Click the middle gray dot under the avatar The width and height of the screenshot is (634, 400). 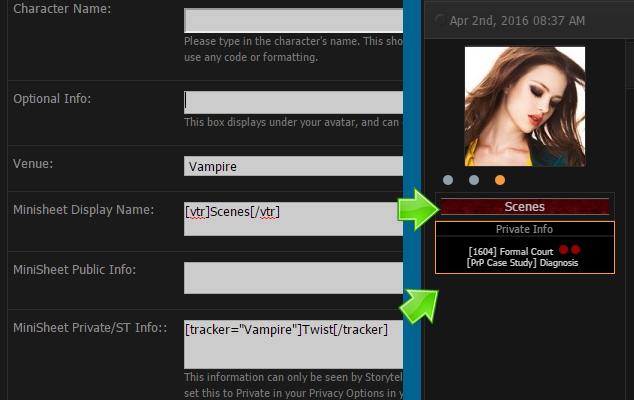tap(474, 180)
